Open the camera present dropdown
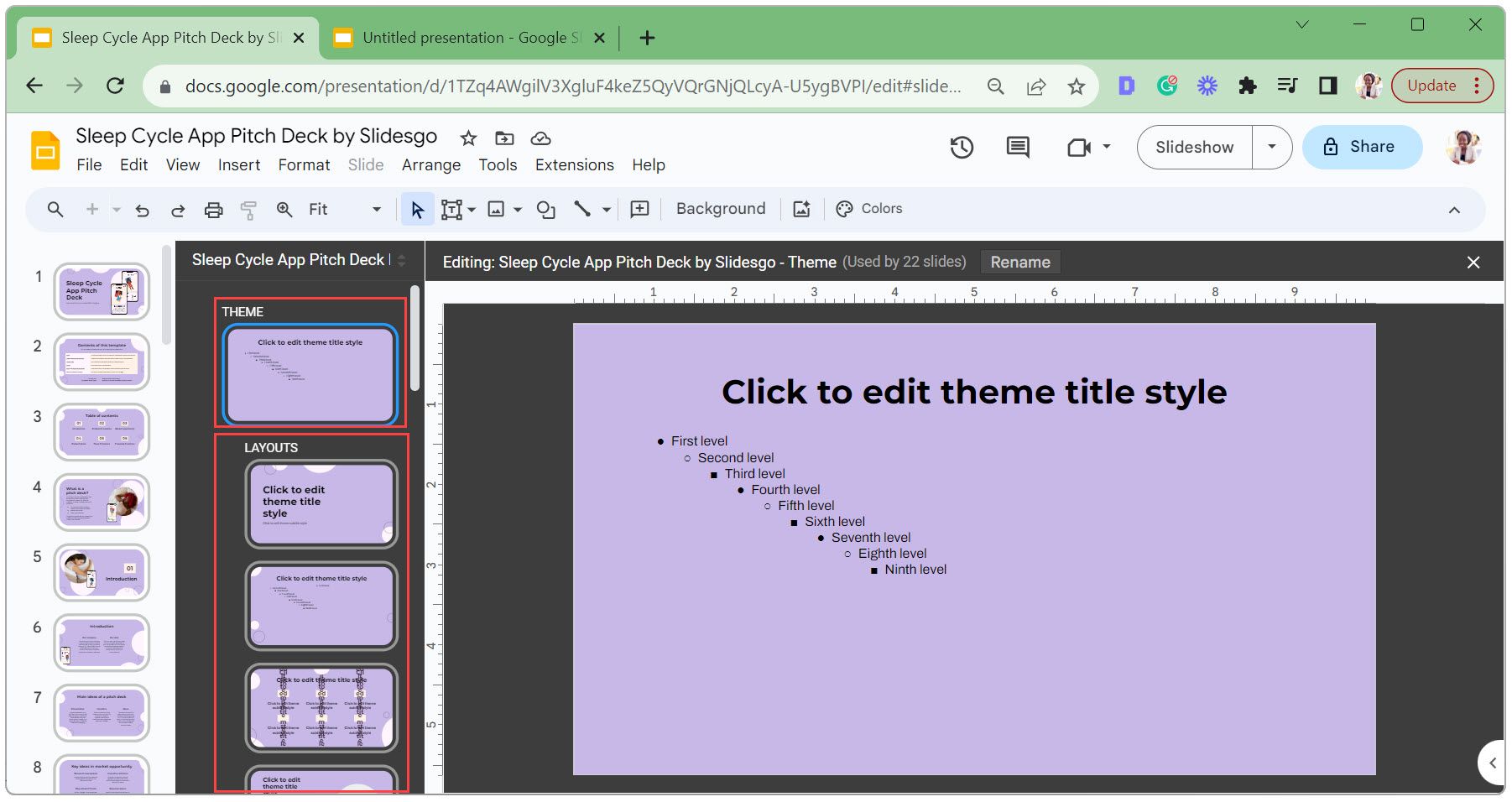 [x=1106, y=147]
